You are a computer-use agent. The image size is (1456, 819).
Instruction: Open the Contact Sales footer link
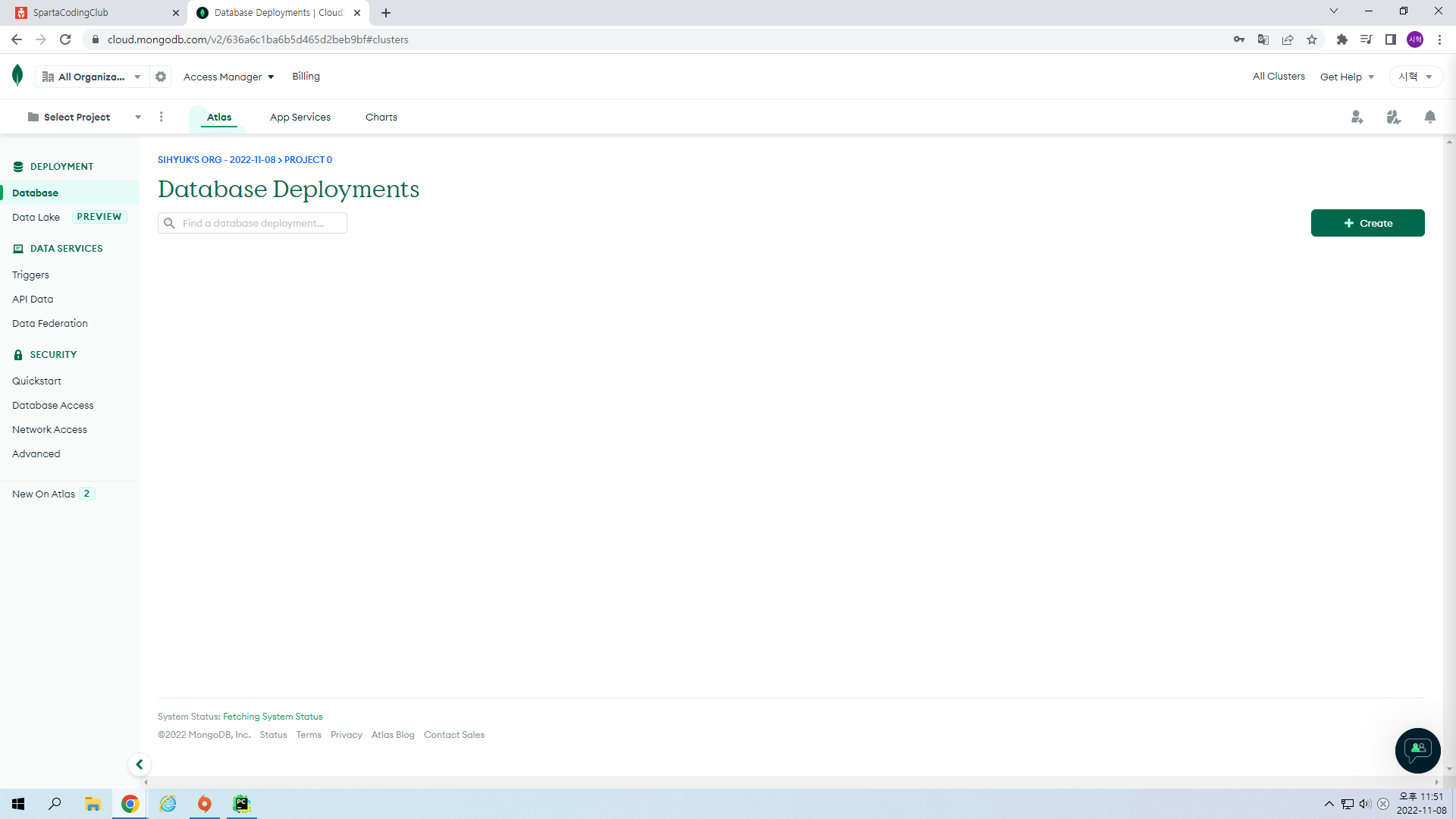(454, 735)
